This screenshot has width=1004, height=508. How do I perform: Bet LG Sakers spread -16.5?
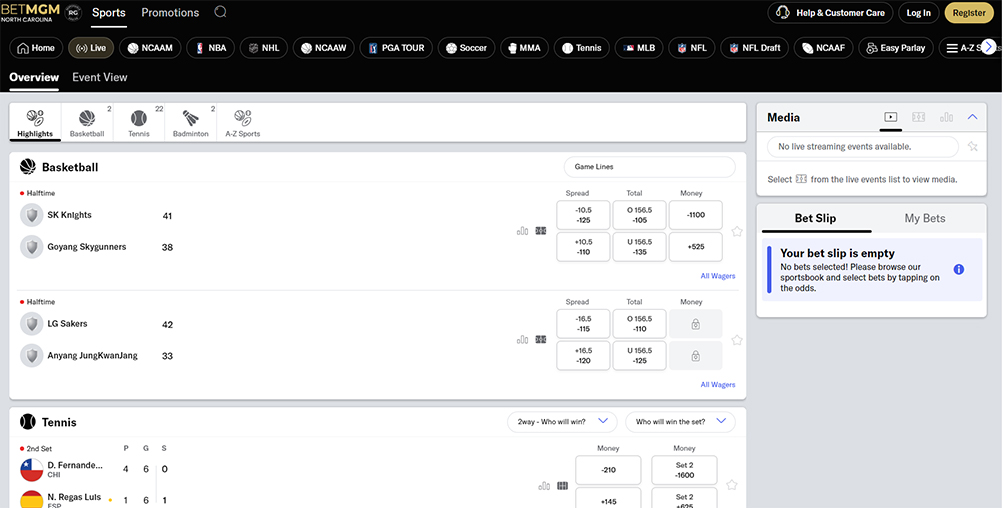click(x=583, y=324)
